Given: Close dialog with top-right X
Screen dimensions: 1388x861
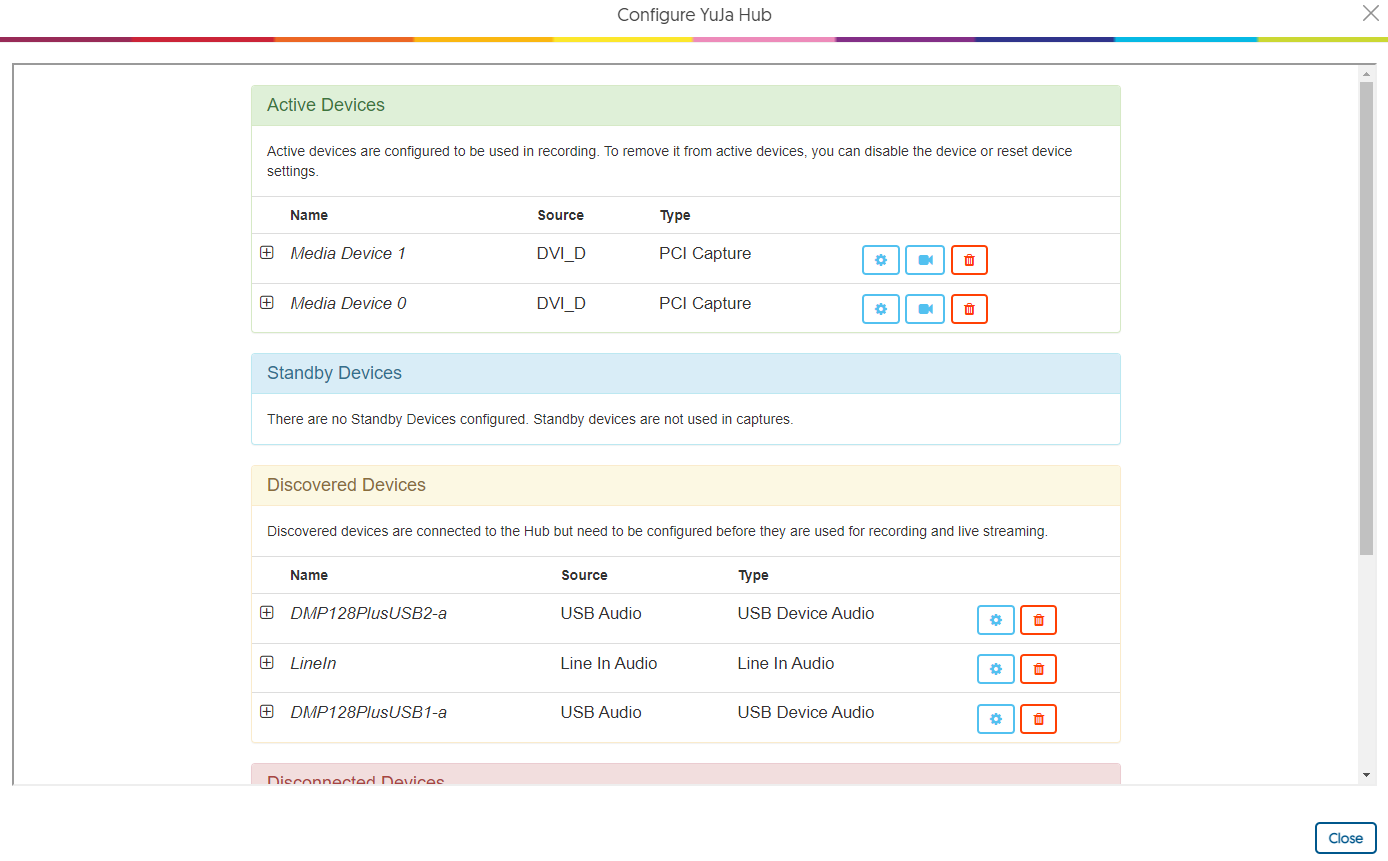Looking at the screenshot, I should pos(1370,13).
